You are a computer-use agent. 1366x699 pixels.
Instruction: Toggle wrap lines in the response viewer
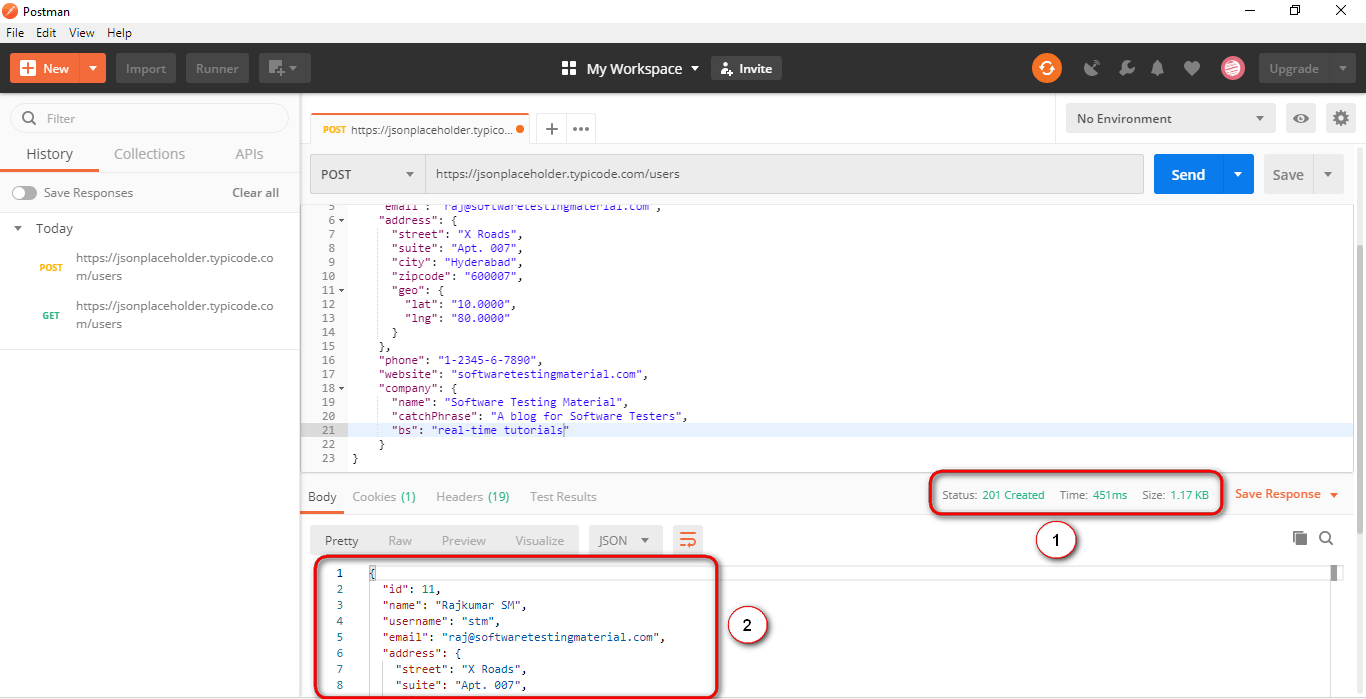tap(687, 538)
